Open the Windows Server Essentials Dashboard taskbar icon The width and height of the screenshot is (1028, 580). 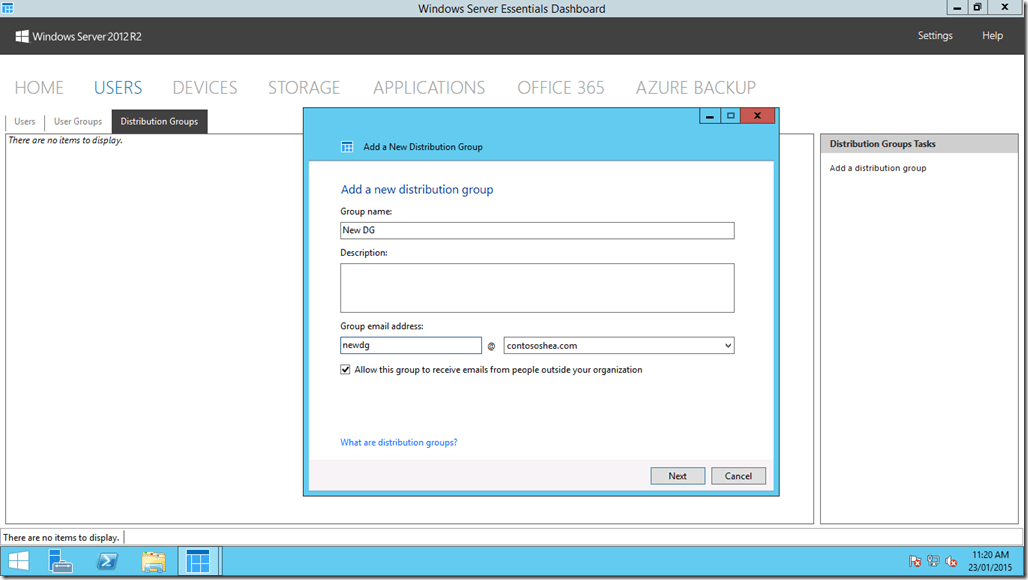[x=197, y=561]
